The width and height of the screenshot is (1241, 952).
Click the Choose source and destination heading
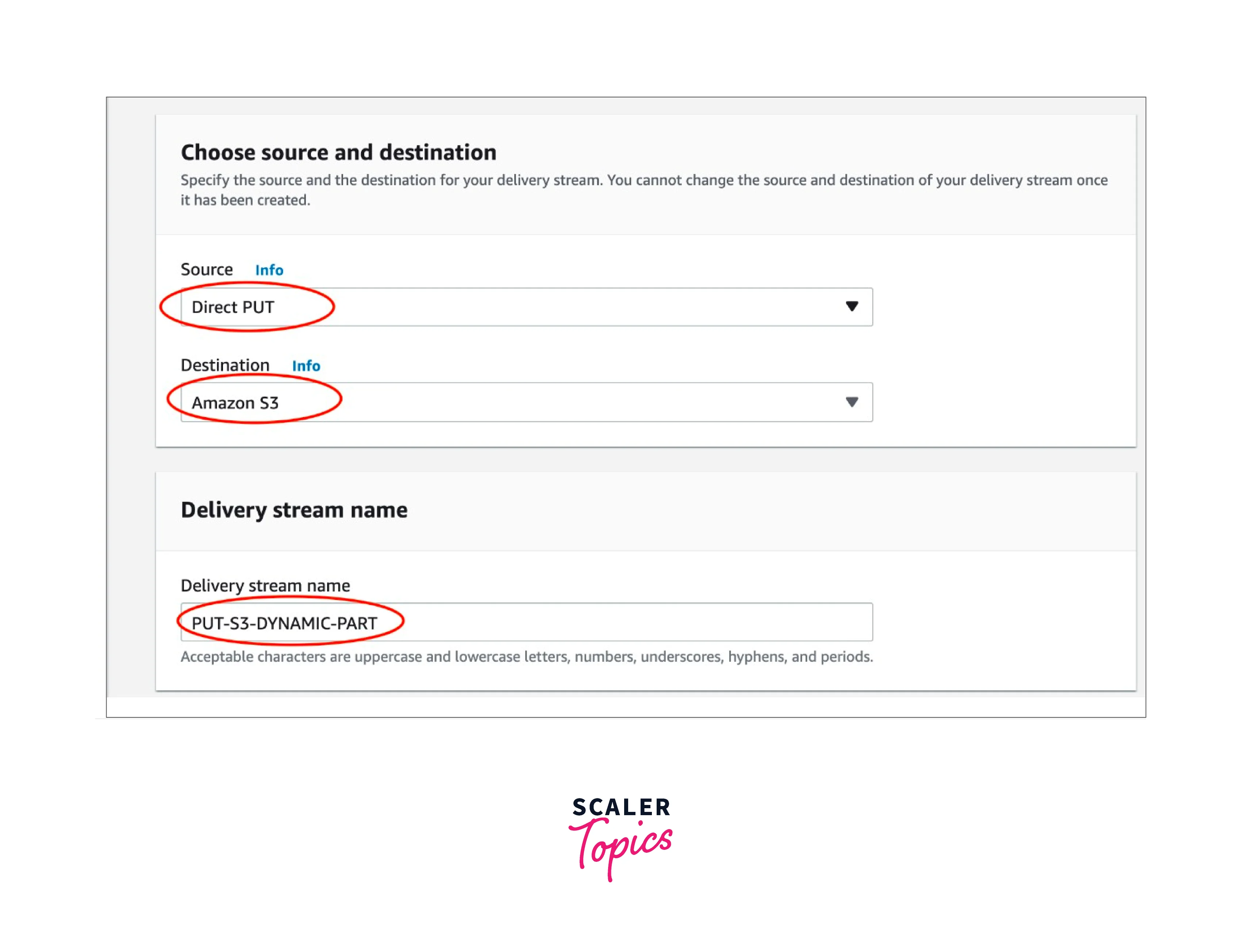tap(338, 153)
